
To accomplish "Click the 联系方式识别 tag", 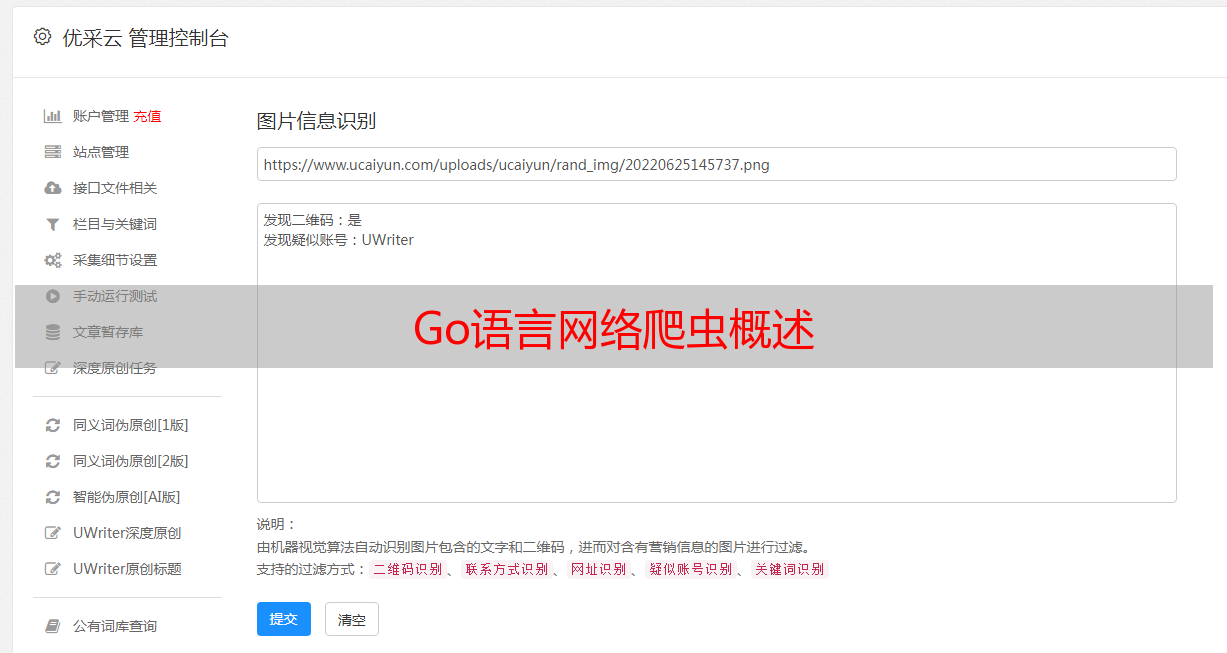I will point(506,569).
